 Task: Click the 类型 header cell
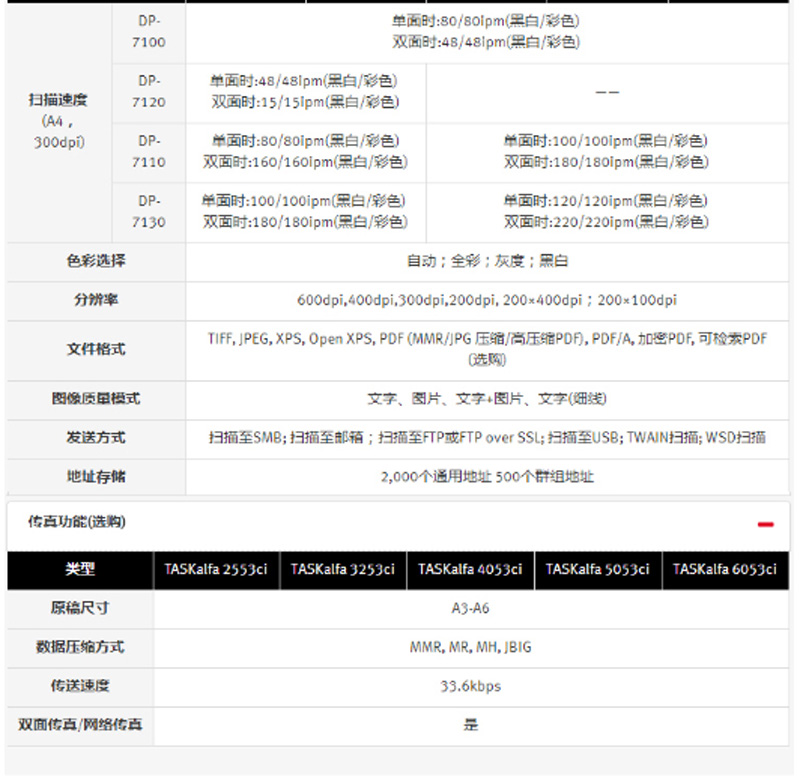(x=80, y=569)
